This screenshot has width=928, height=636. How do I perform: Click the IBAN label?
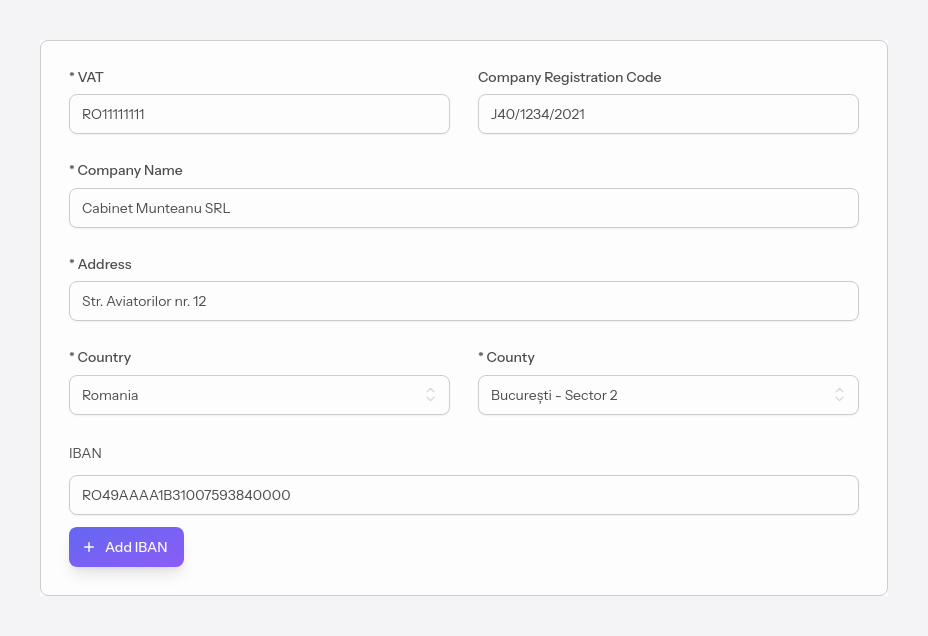point(85,453)
